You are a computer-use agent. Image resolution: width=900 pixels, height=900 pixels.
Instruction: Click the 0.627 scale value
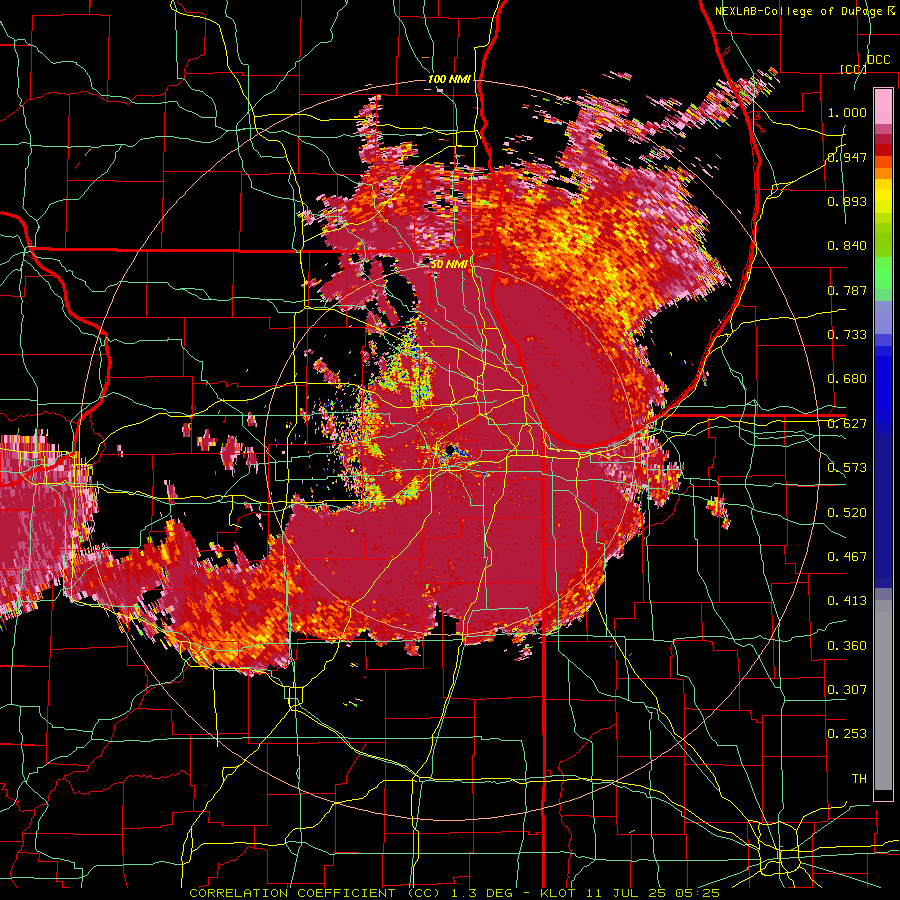tap(847, 424)
